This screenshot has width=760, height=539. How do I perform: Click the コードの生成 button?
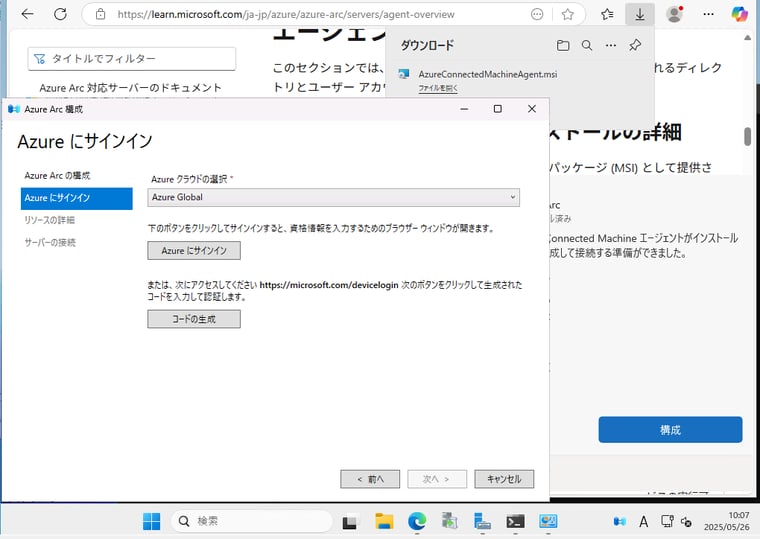click(x=194, y=319)
